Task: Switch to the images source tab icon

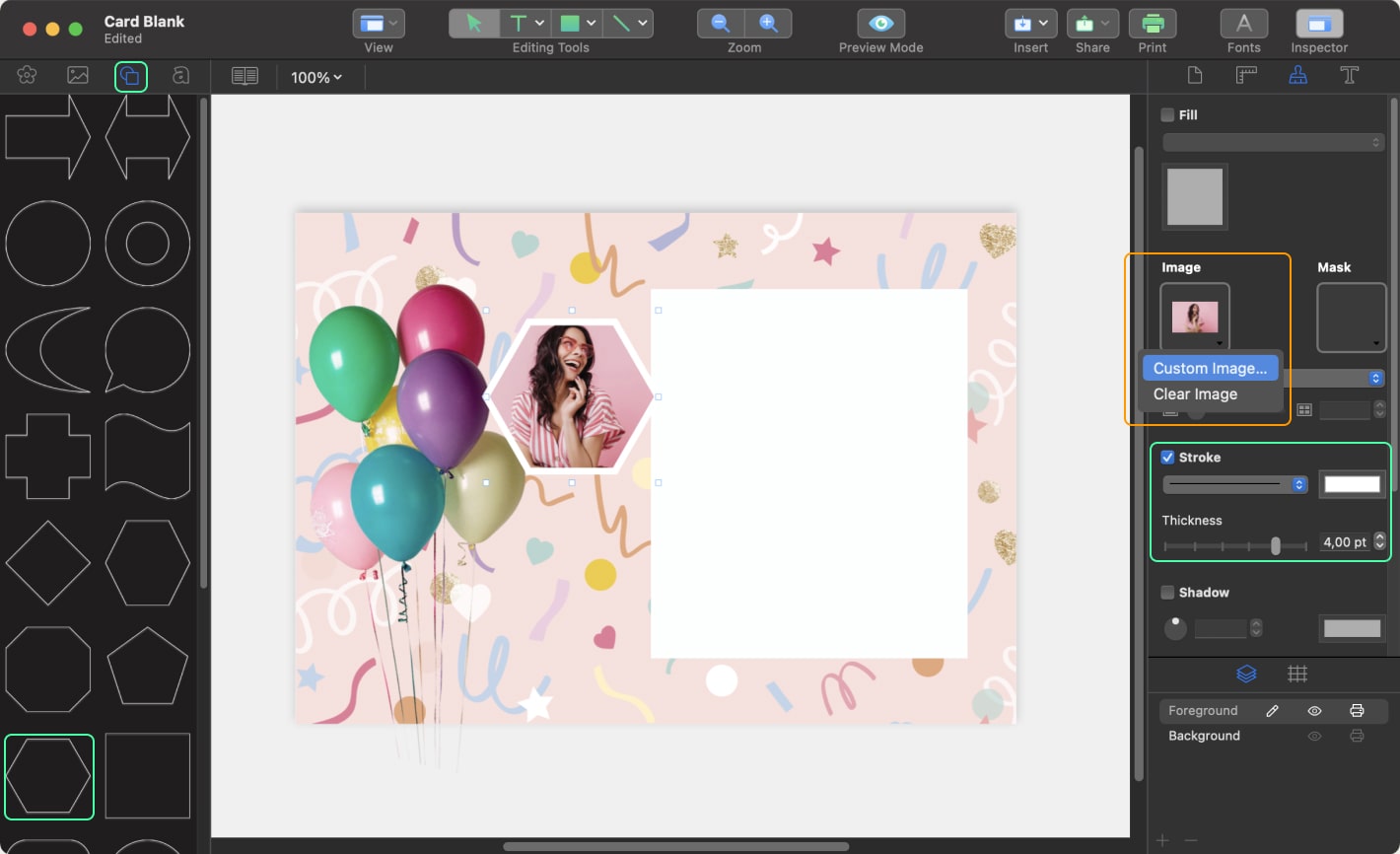Action: click(78, 76)
